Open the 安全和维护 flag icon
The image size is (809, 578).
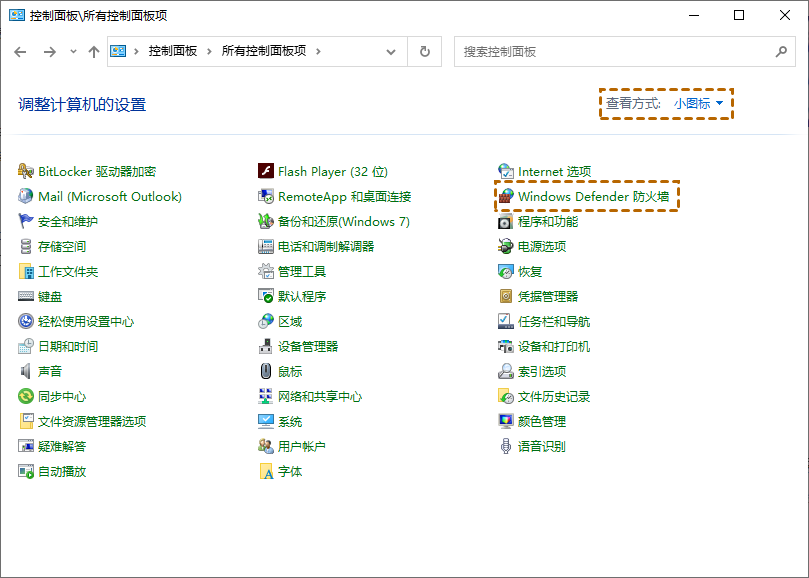[25, 221]
